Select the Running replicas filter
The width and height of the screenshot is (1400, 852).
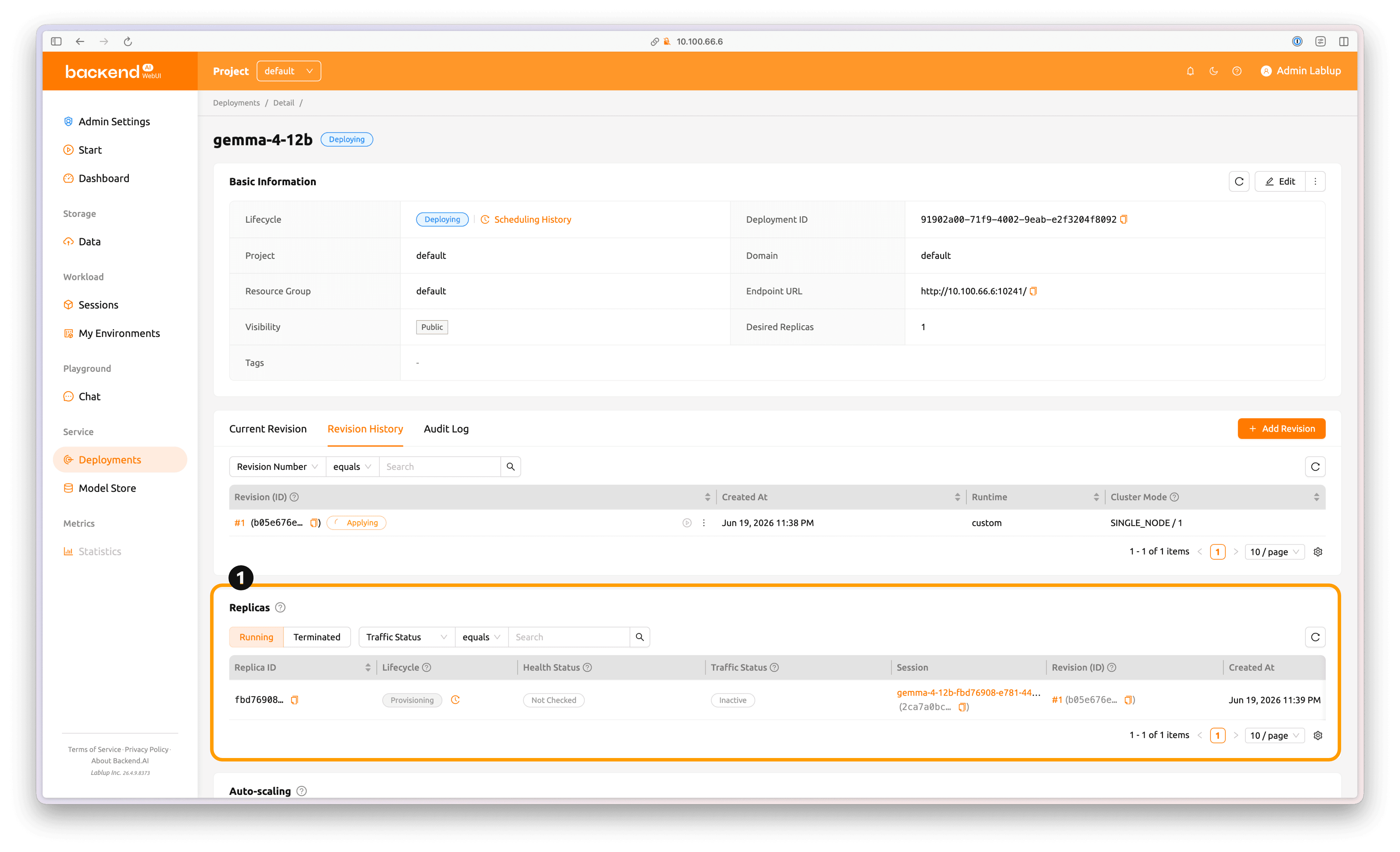coord(256,637)
